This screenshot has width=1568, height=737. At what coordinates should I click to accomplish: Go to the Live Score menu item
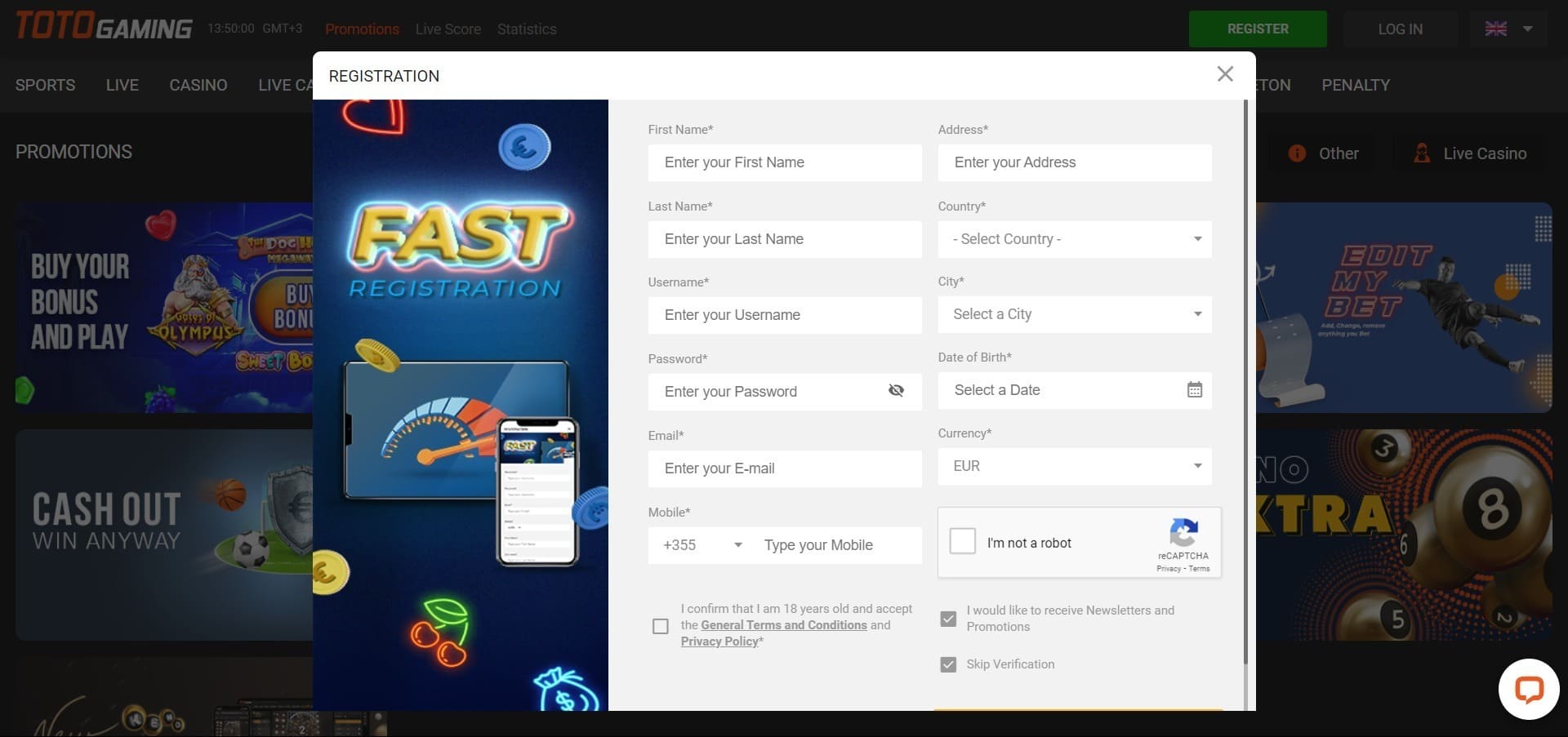pos(448,29)
